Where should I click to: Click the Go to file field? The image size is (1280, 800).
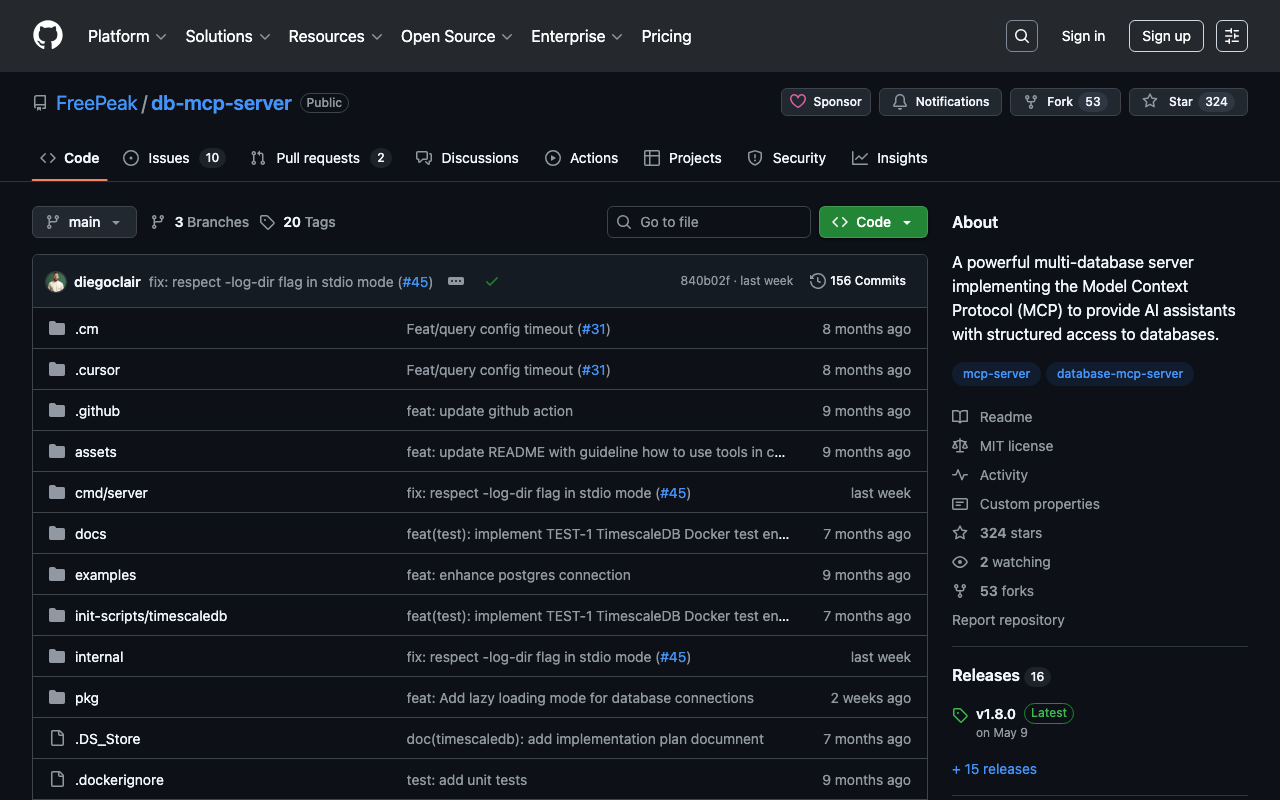(708, 222)
